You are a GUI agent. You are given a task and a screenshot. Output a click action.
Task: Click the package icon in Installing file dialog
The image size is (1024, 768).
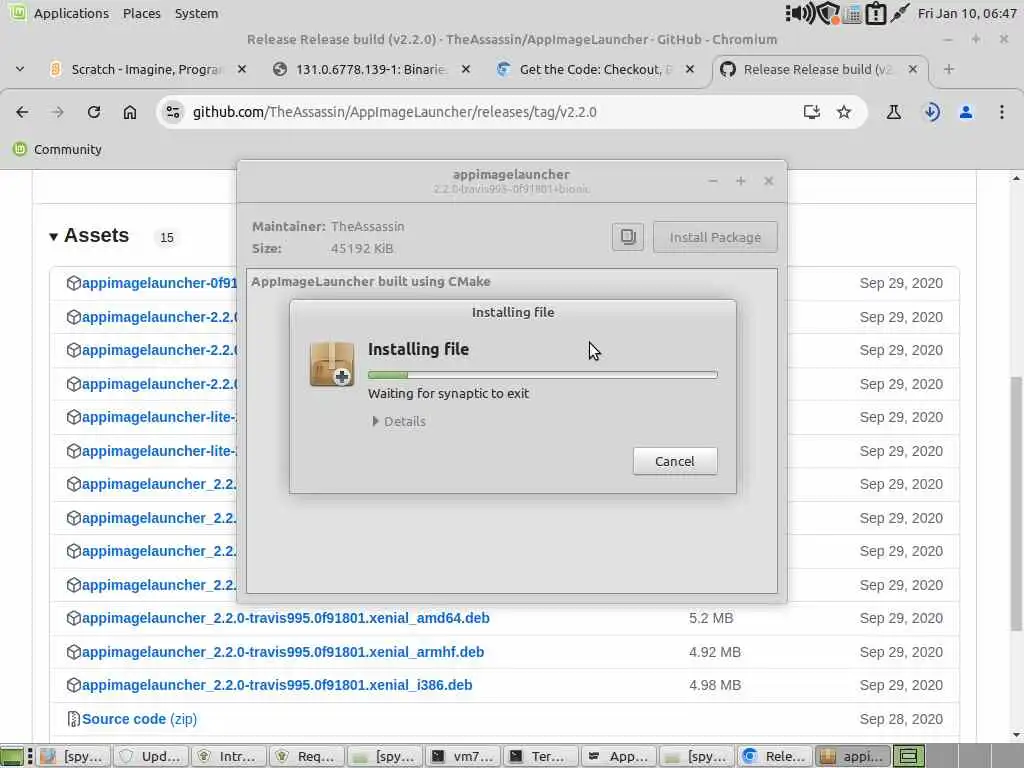(332, 364)
